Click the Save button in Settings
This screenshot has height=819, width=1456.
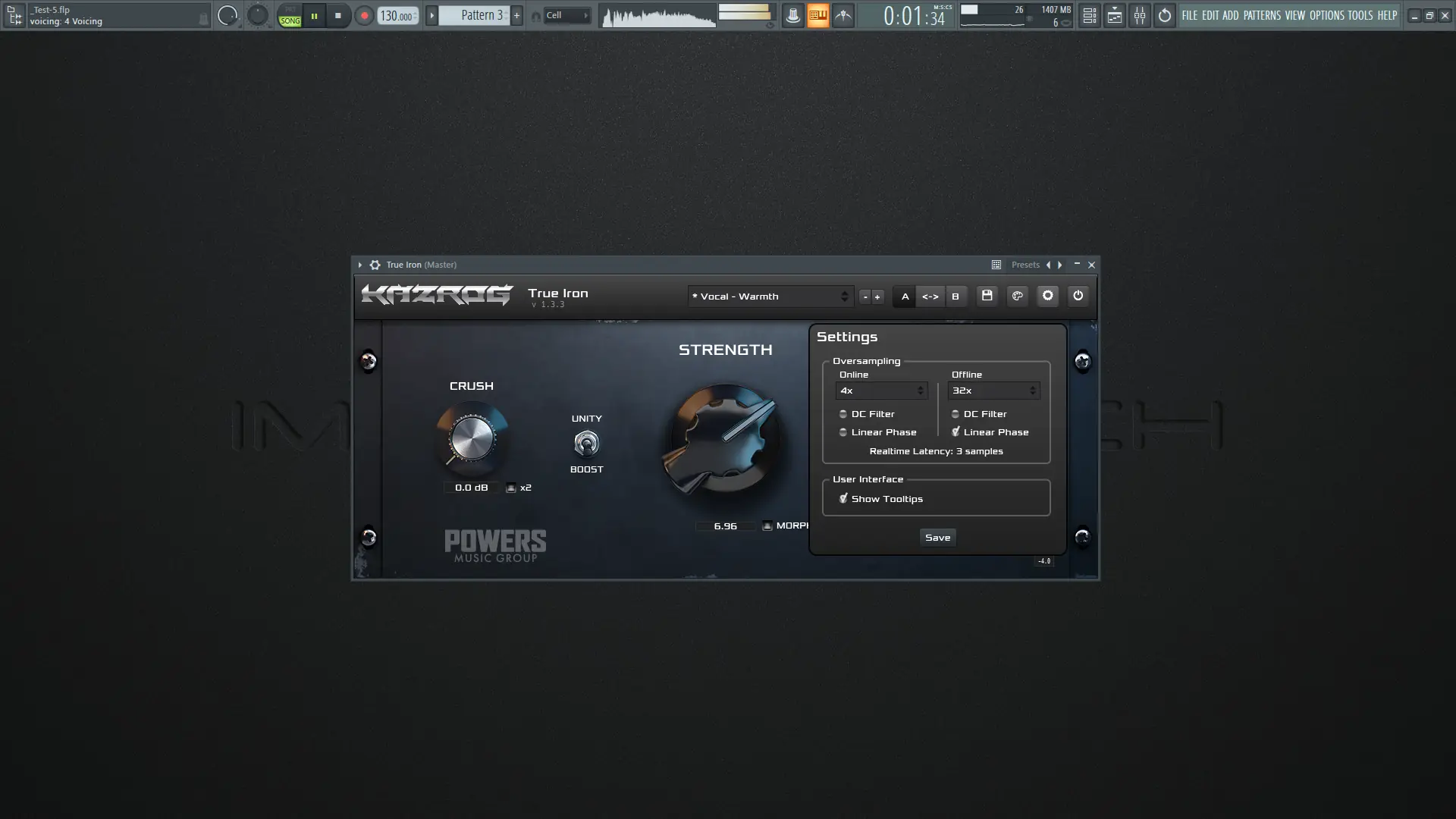click(937, 538)
